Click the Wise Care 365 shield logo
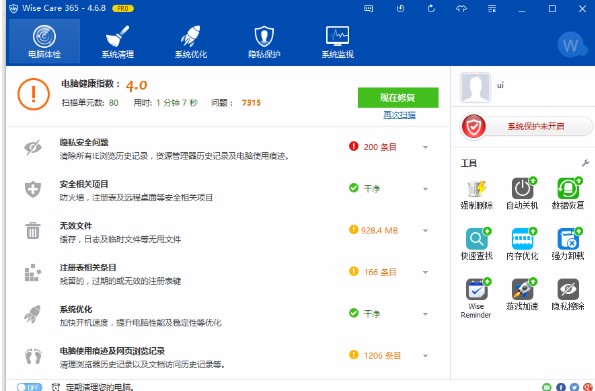Viewport: 595px width, 391px height. 14,8
